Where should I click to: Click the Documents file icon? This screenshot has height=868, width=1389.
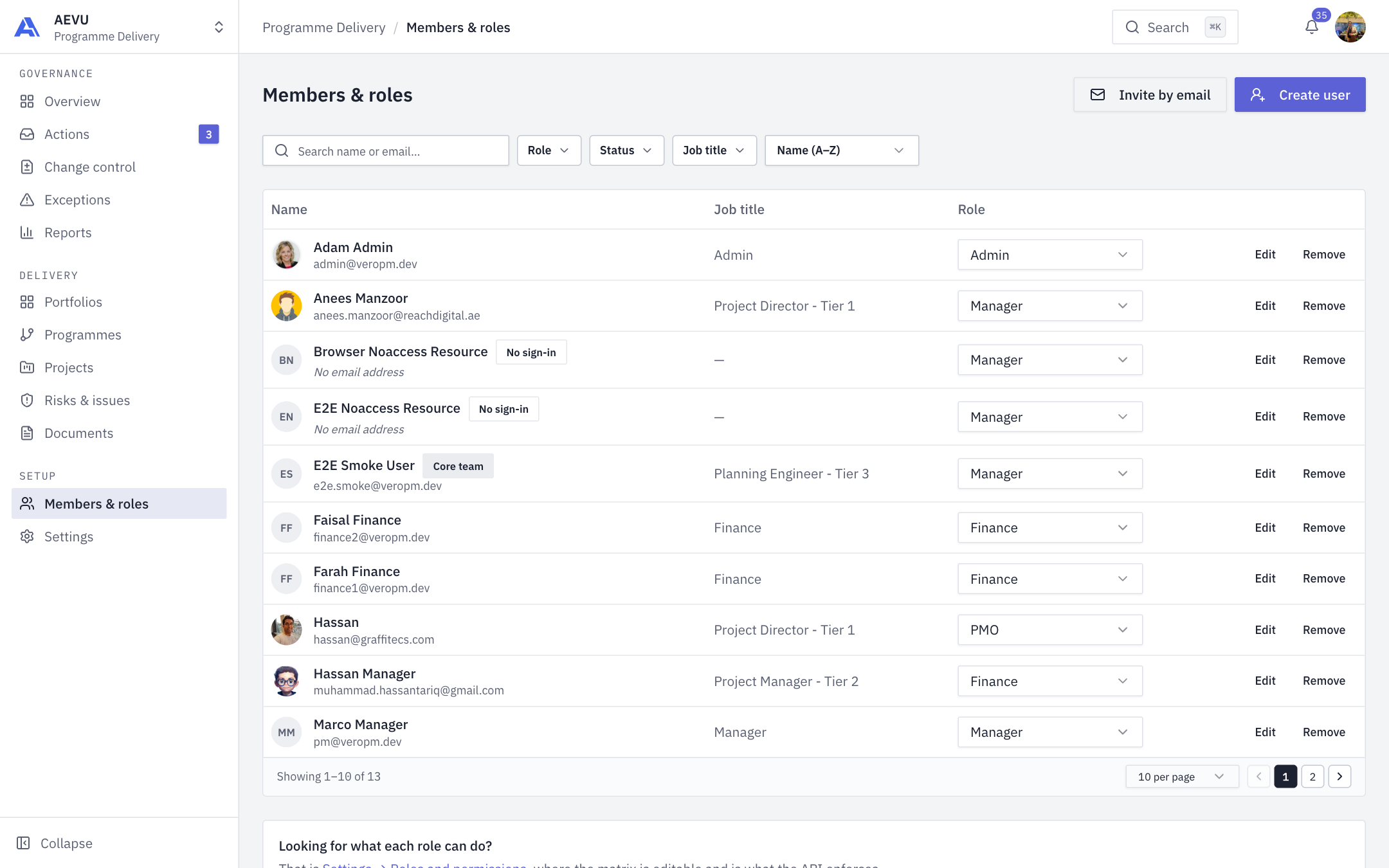(x=27, y=433)
